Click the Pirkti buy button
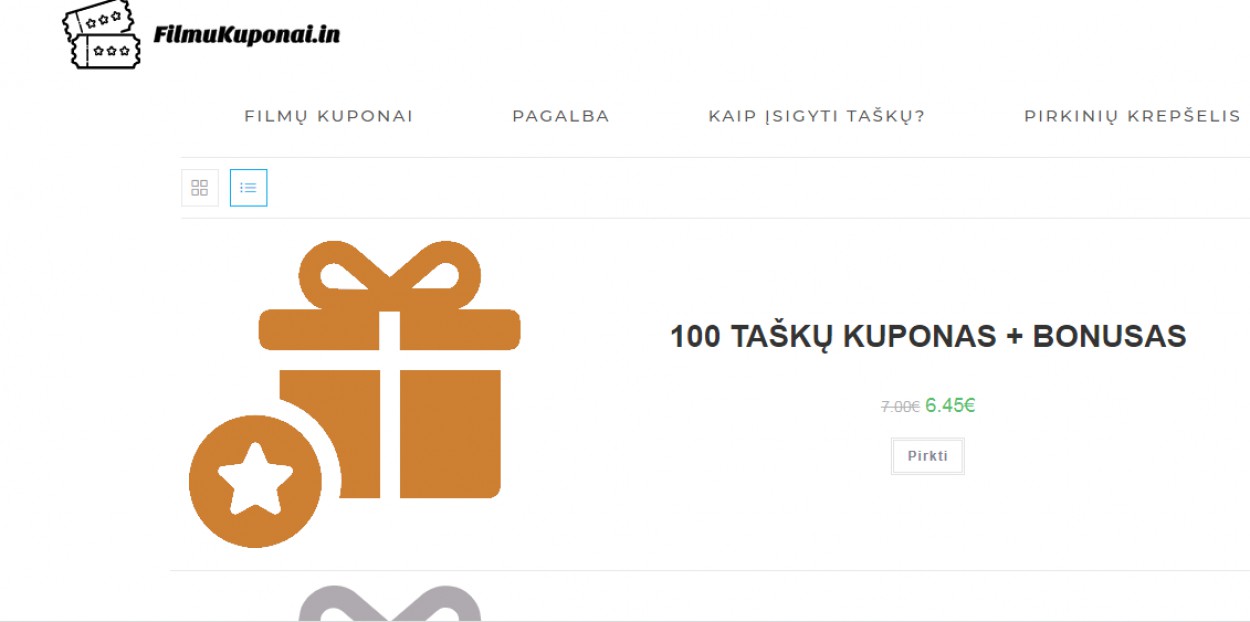This screenshot has width=1250, height=622. tap(928, 456)
